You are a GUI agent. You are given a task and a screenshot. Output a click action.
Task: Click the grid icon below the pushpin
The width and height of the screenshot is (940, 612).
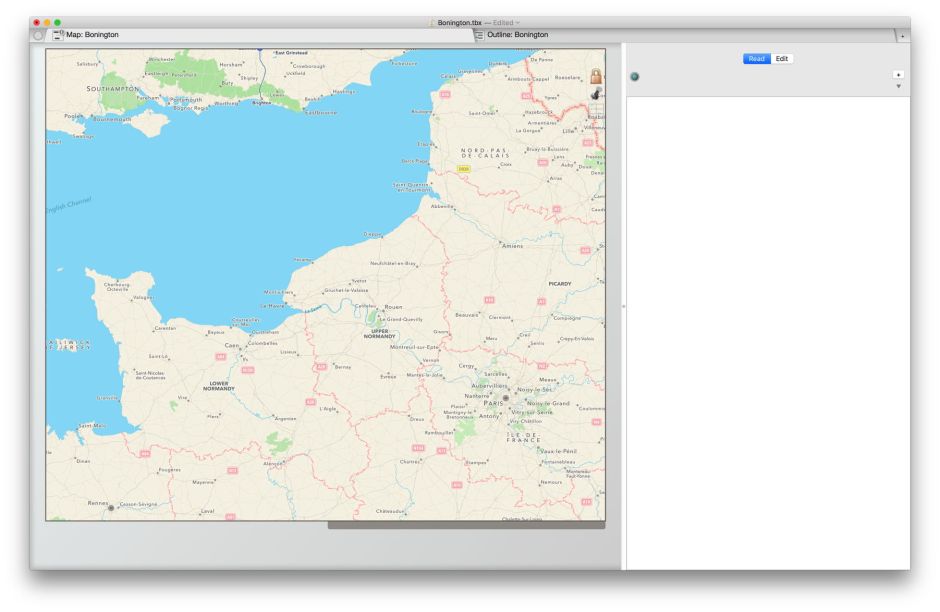point(596,110)
